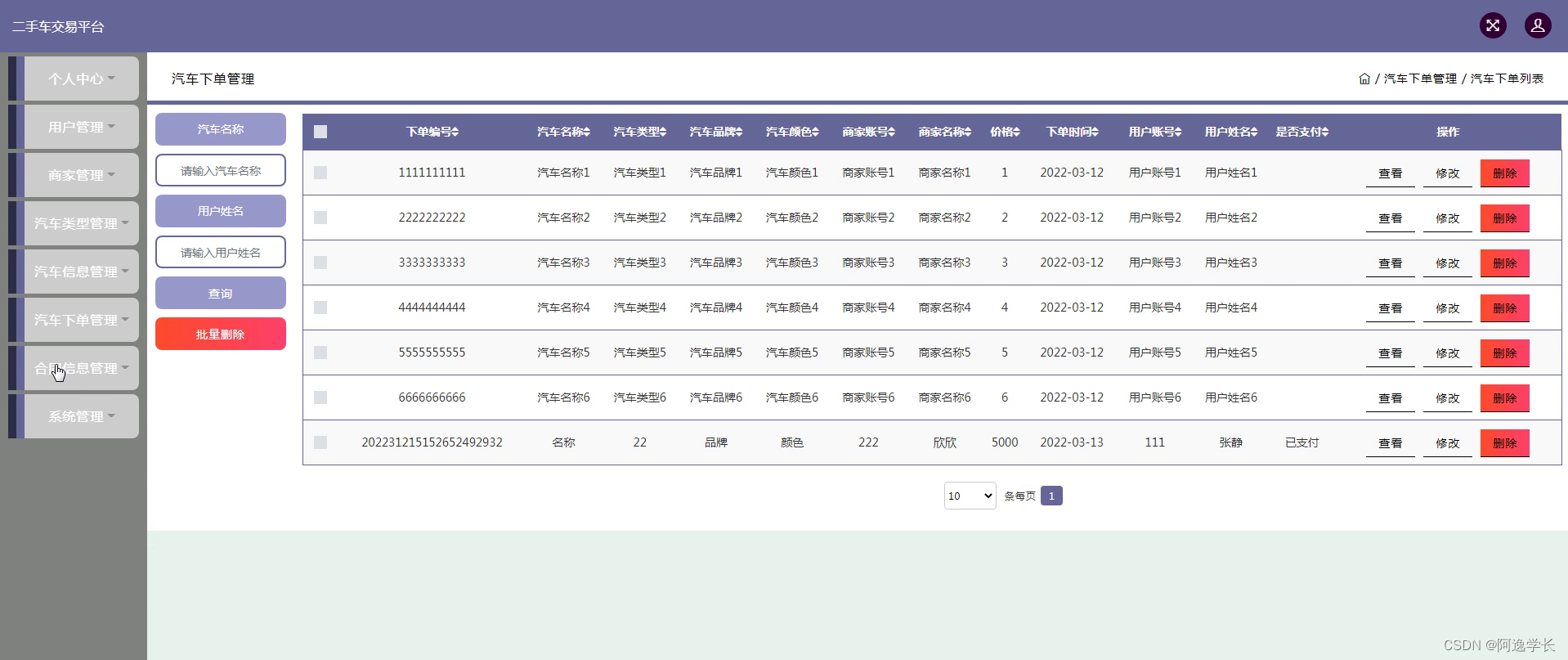View details of order 4444444444

(1390, 308)
